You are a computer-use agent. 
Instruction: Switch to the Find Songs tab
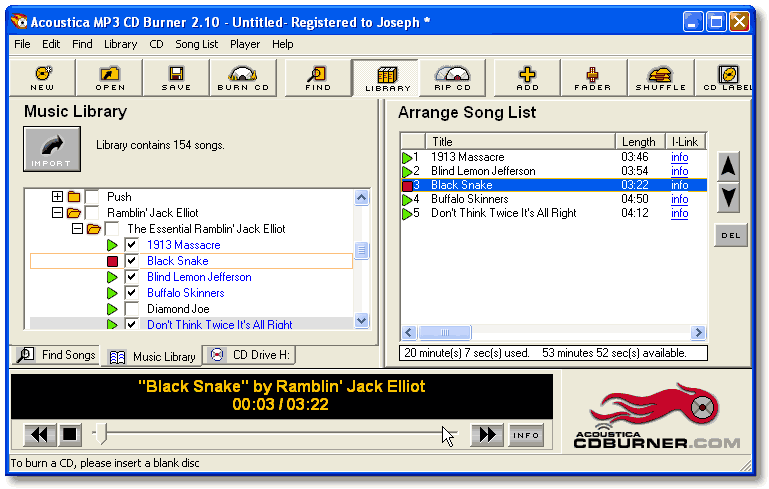pyautogui.click(x=56, y=355)
